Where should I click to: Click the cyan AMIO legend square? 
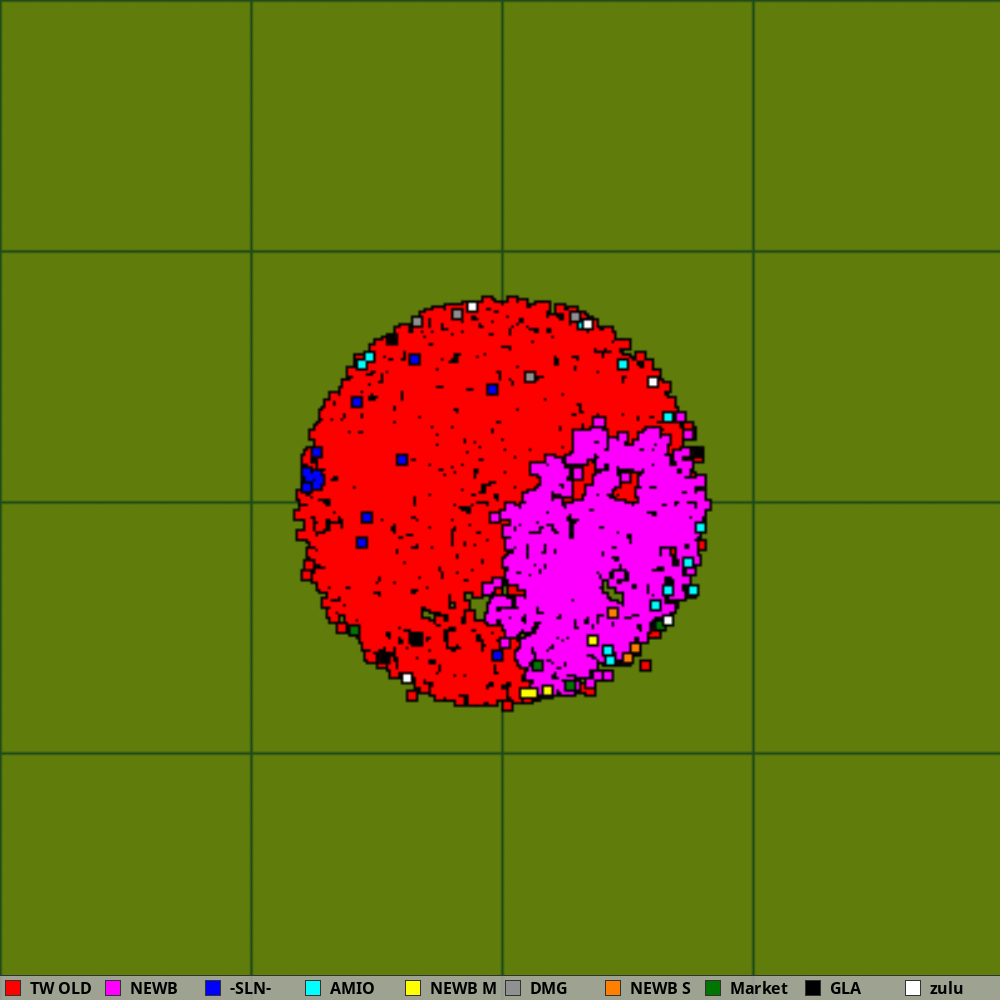313,988
